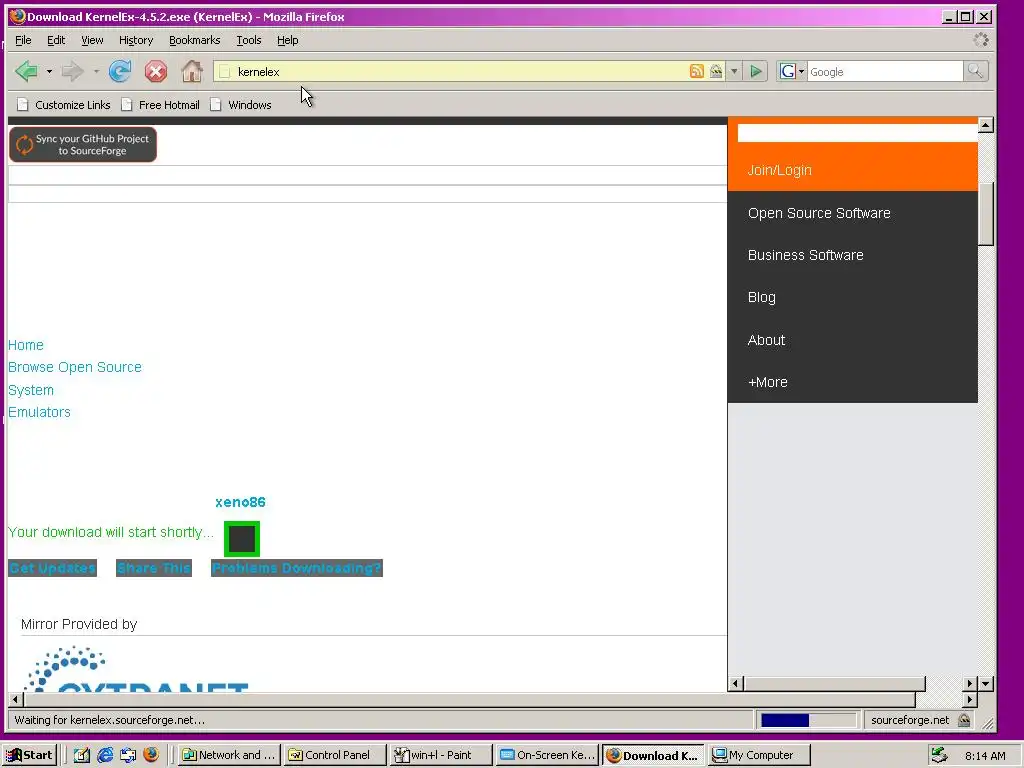This screenshot has width=1024, height=768.
Task: Click the System breadcrumb link
Action: coord(31,390)
